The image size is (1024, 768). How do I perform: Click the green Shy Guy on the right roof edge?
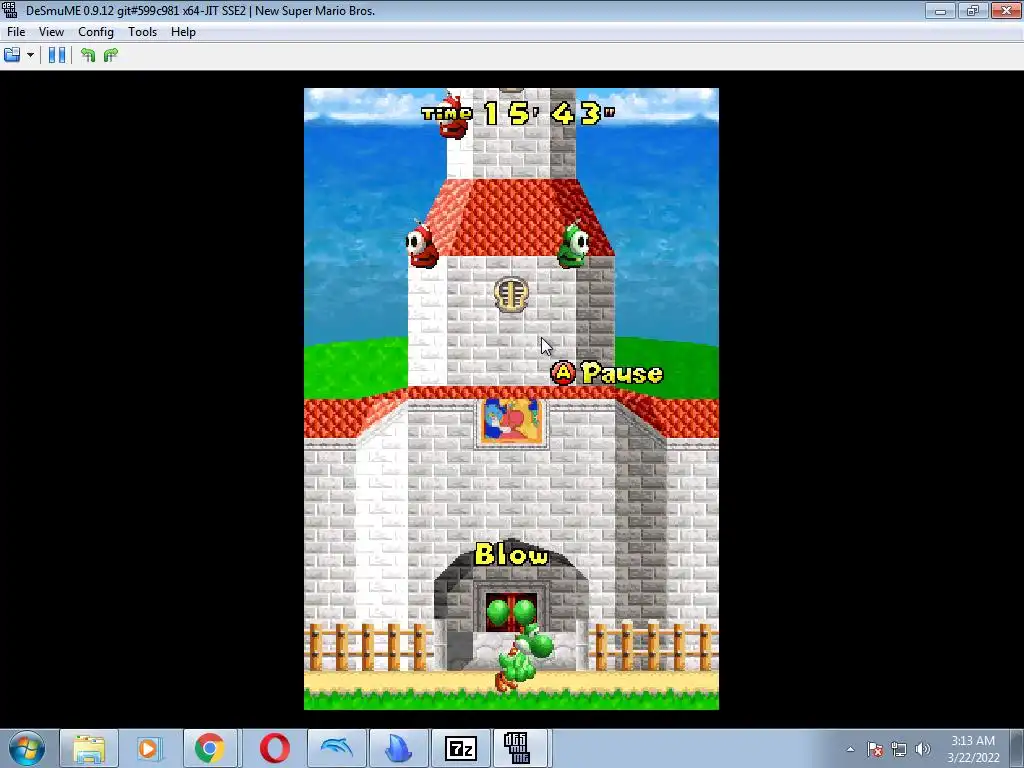(x=574, y=244)
